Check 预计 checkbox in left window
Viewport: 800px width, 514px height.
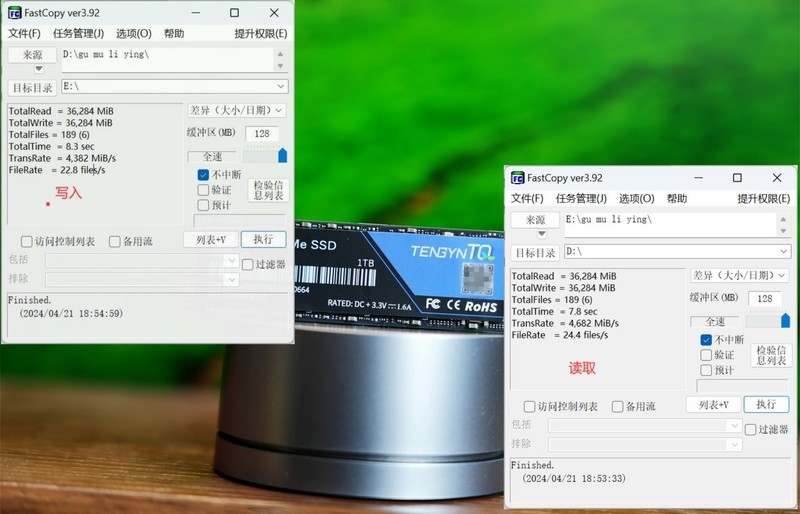coord(203,205)
